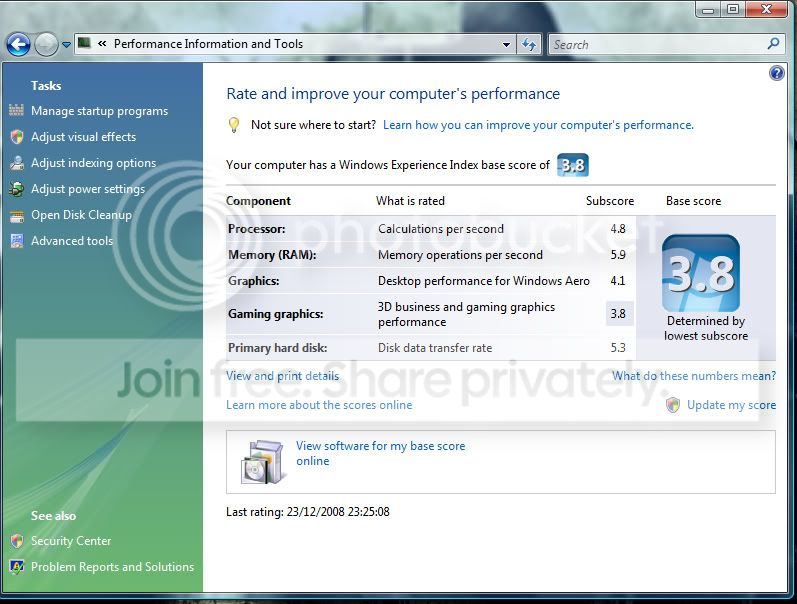The image size is (797, 604).
Task: Click the large 3.8 base score graphic
Action: [x=701, y=273]
